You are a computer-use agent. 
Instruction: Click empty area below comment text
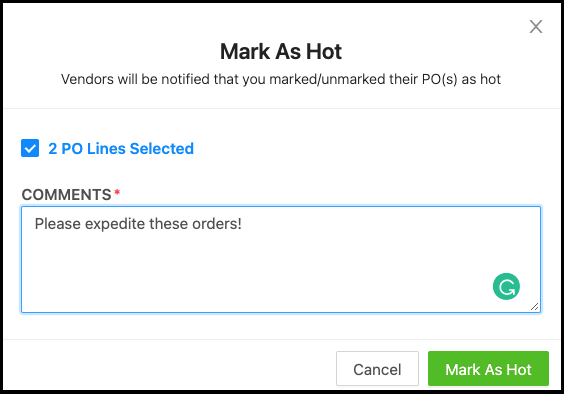coord(252,273)
